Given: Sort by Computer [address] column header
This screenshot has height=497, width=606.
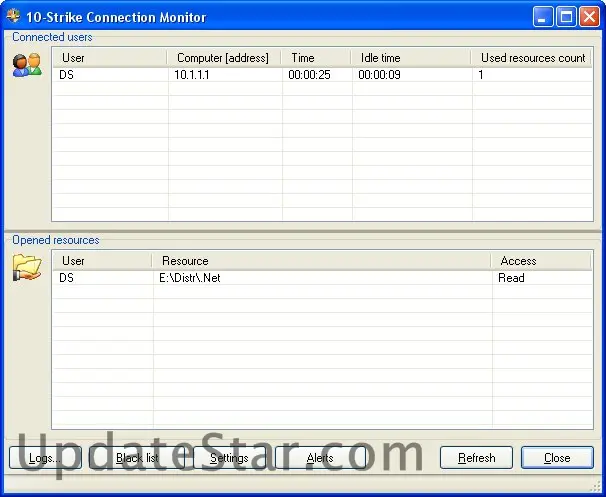Looking at the screenshot, I should (224, 58).
